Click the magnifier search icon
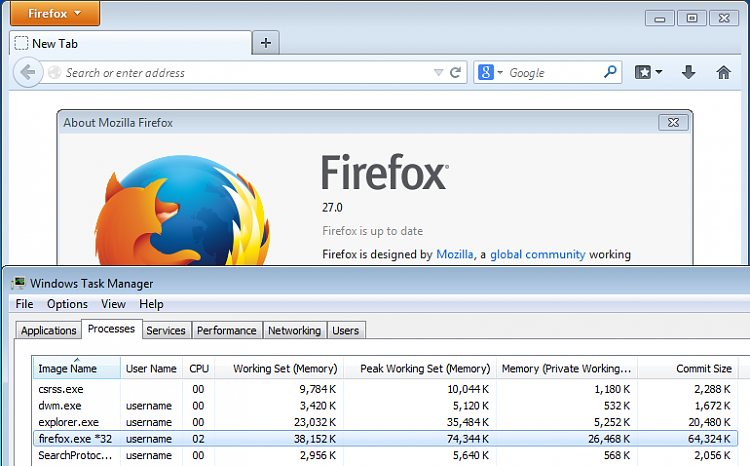 (610, 72)
